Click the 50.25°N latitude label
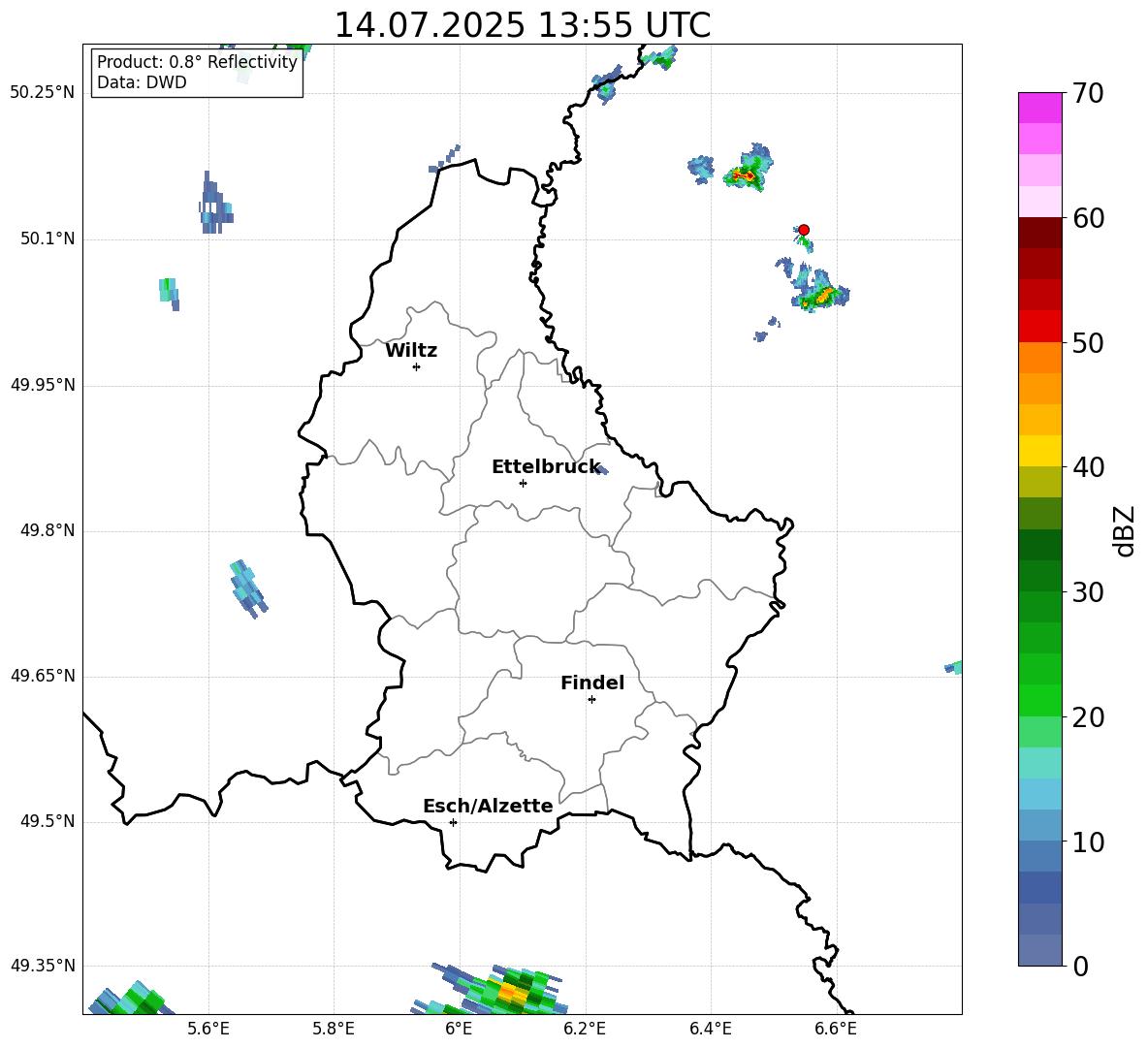This screenshot has width=1148, height=1048. coord(43,93)
